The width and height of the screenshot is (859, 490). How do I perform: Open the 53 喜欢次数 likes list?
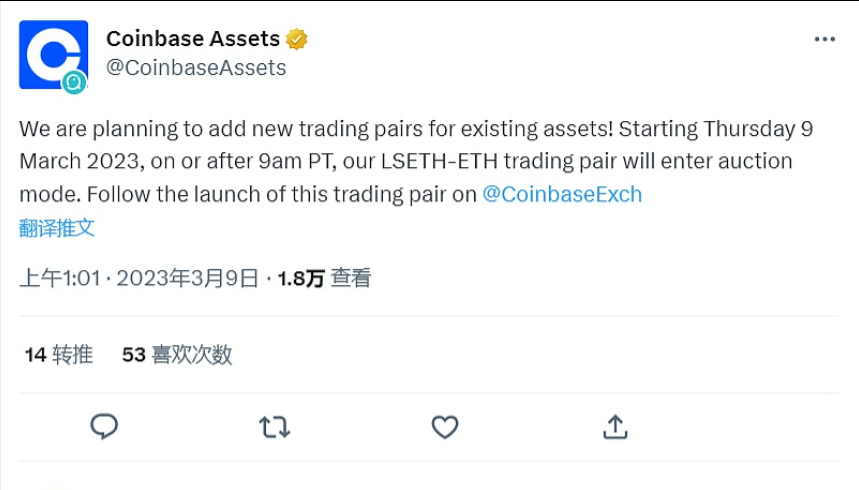coord(177,354)
